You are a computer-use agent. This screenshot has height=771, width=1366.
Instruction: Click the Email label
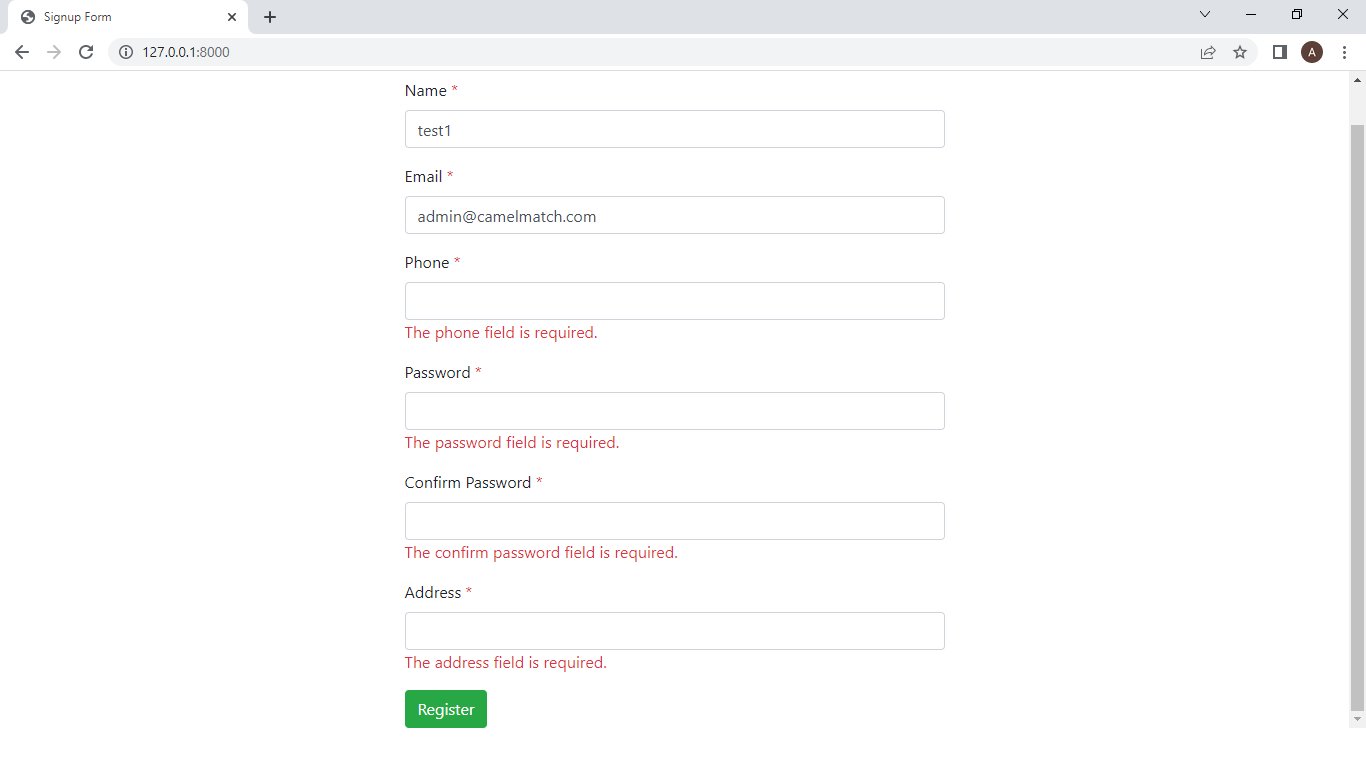click(423, 177)
